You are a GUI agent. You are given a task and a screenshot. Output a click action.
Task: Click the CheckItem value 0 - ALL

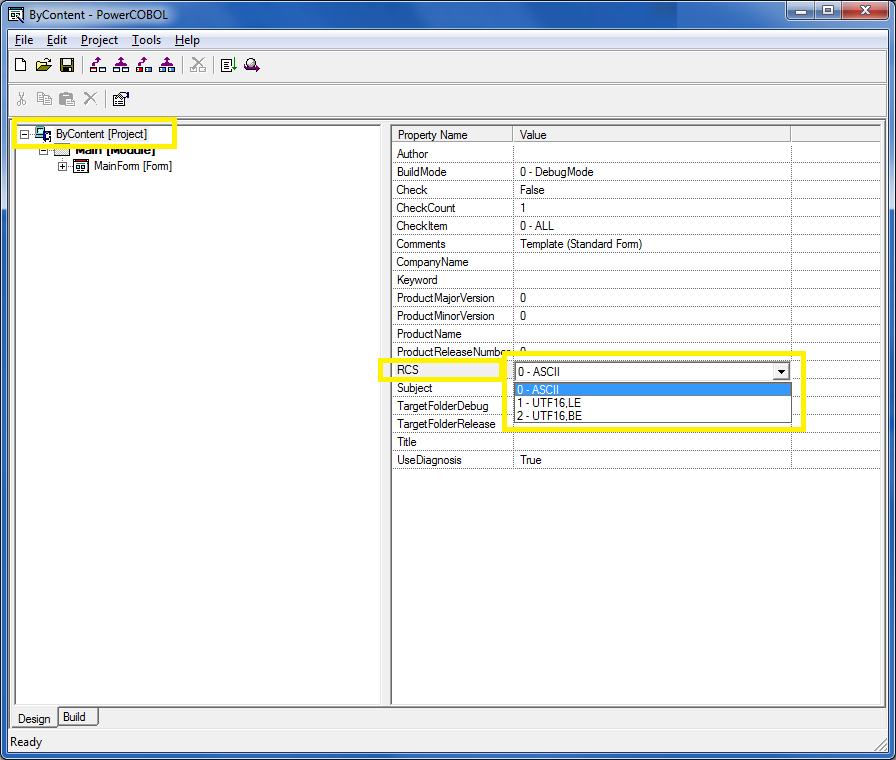(x=537, y=226)
